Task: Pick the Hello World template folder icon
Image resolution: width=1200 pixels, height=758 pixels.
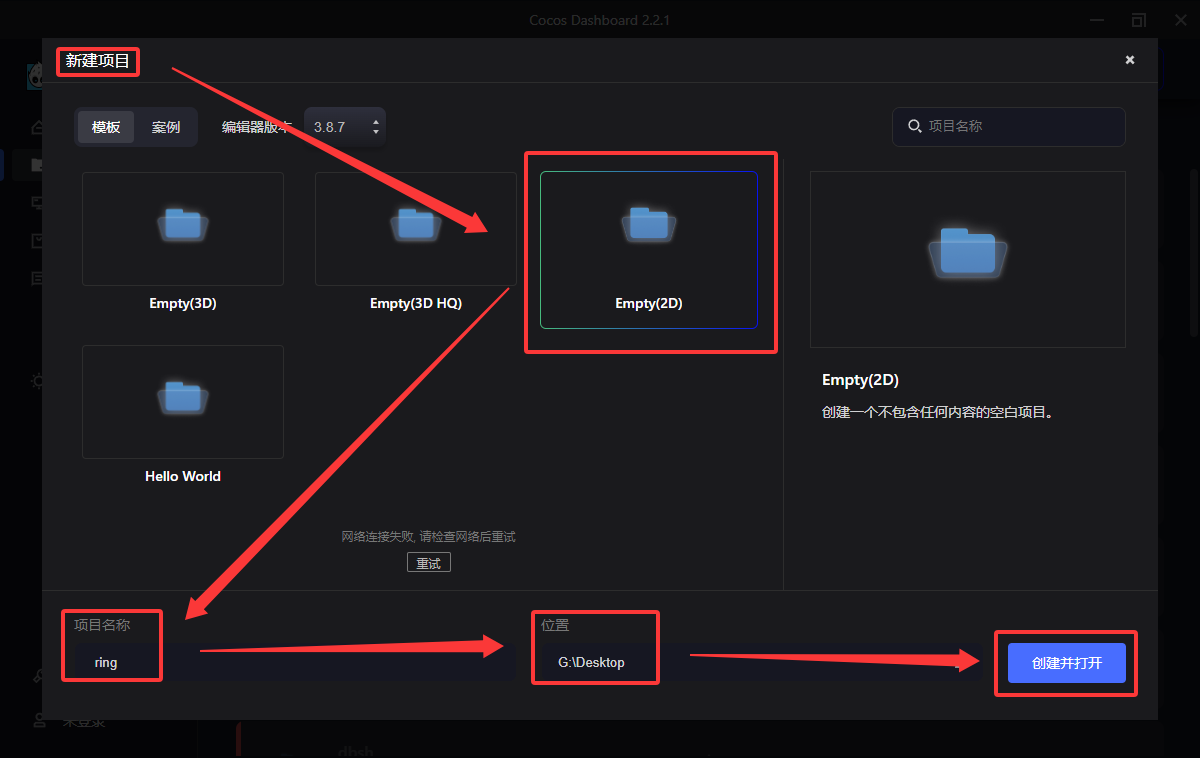Action: coord(183,398)
